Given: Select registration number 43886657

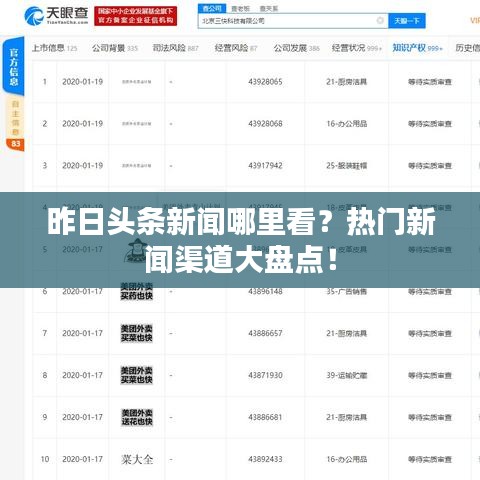Looking at the screenshot, I should click(265, 333).
